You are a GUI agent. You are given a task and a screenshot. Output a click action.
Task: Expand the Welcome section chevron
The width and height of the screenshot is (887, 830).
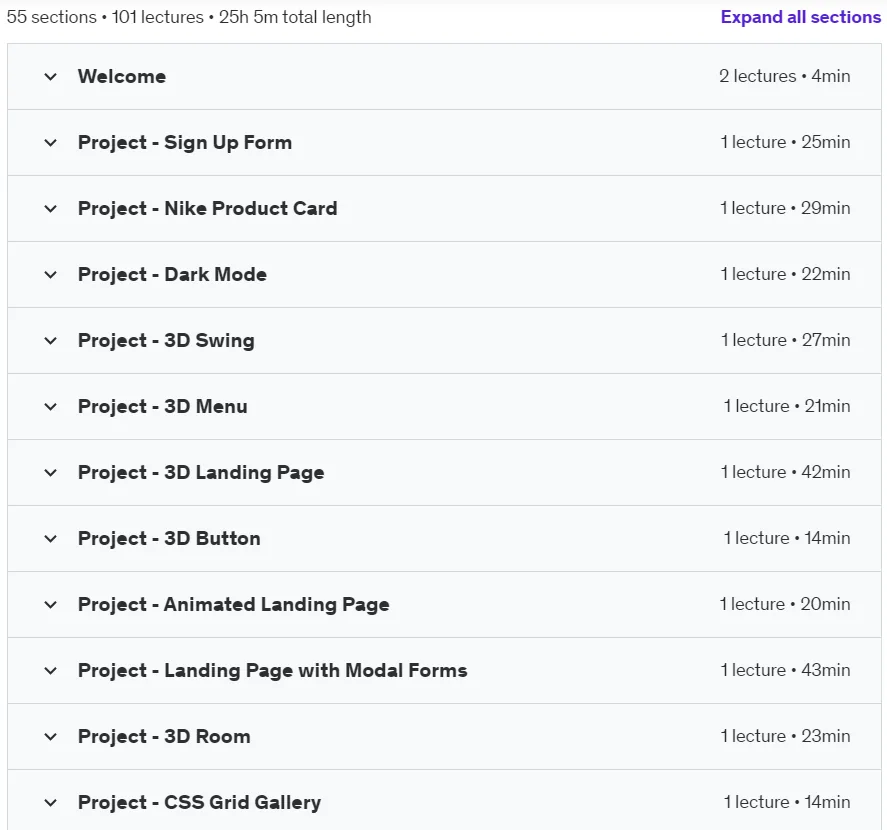50,76
